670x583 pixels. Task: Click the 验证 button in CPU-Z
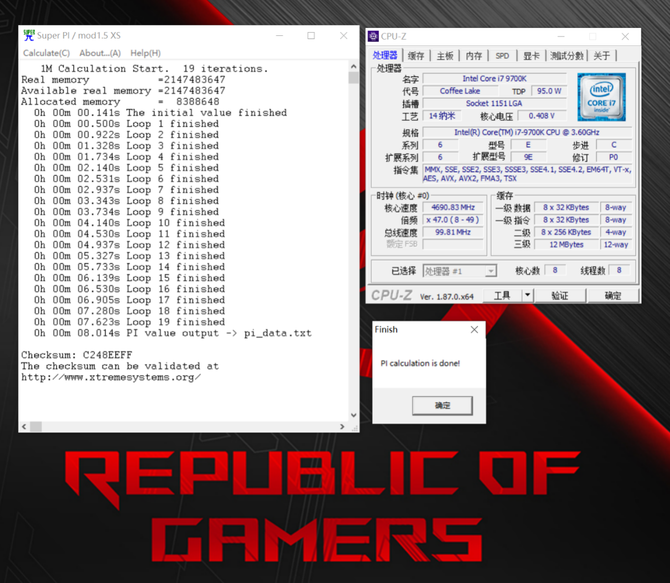tap(560, 296)
